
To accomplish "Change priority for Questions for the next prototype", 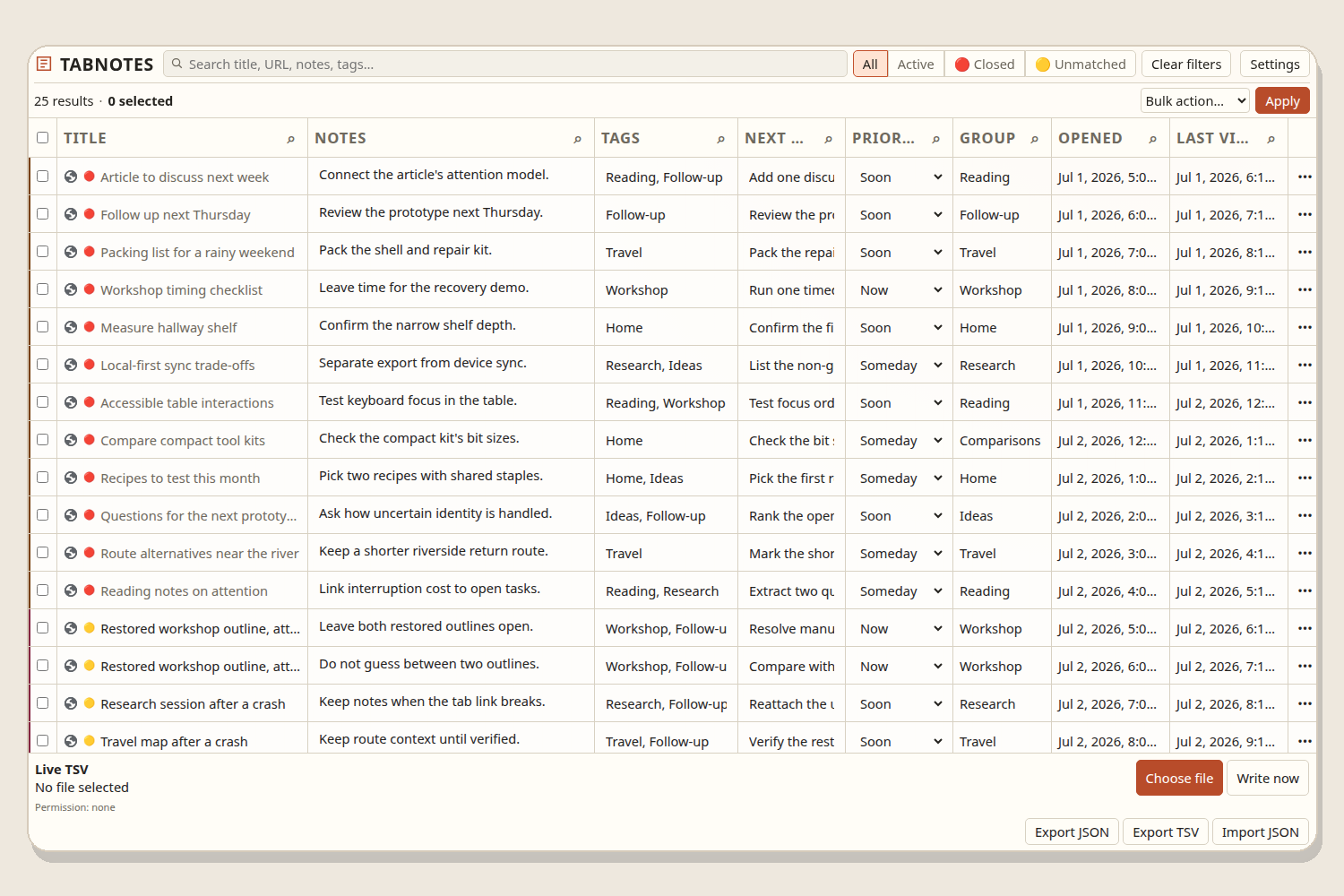I will coord(900,516).
